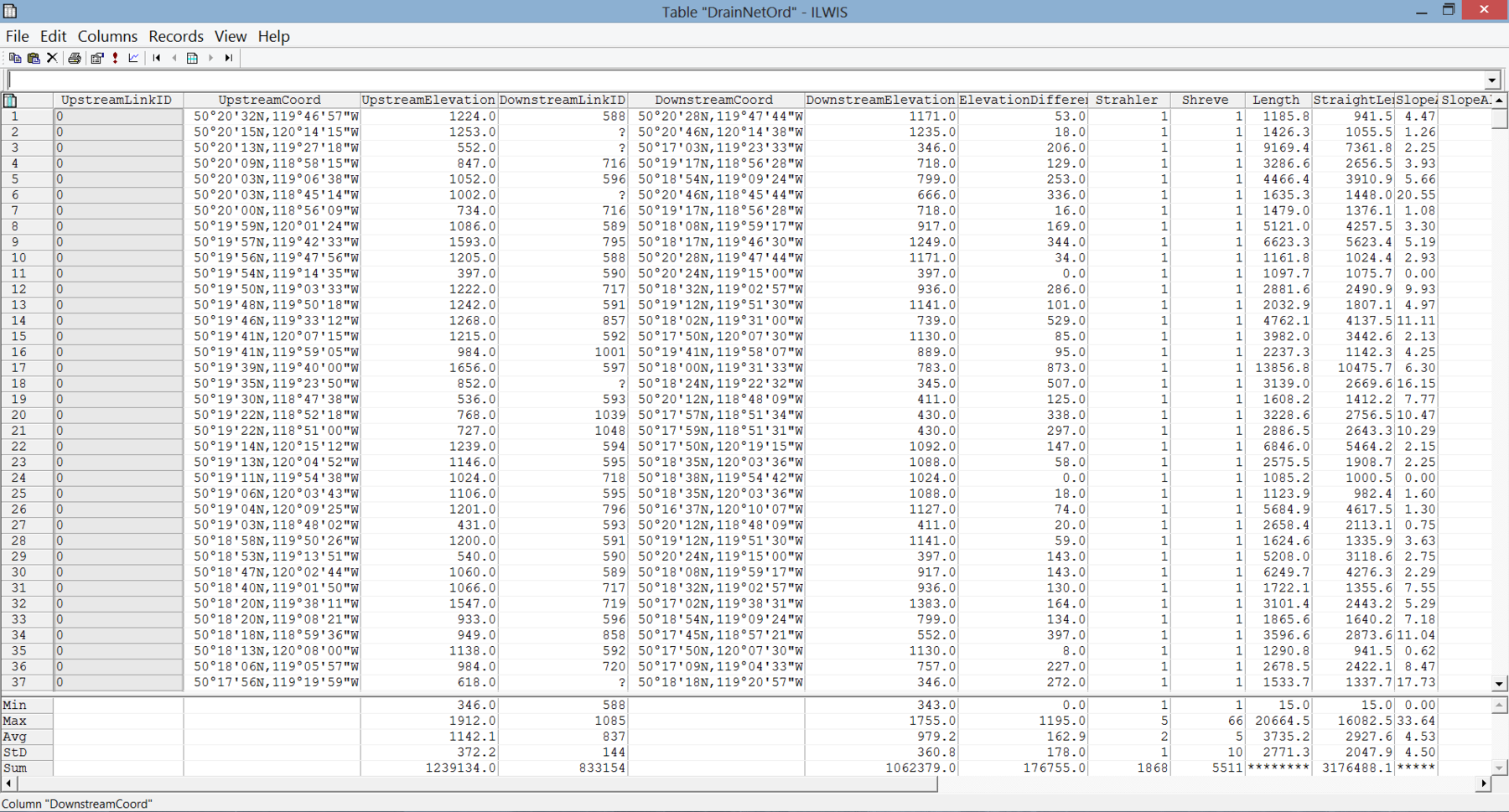This screenshot has height=812, width=1509.
Task: Click the Paste toolbar icon
Action: pyautogui.click(x=34, y=58)
